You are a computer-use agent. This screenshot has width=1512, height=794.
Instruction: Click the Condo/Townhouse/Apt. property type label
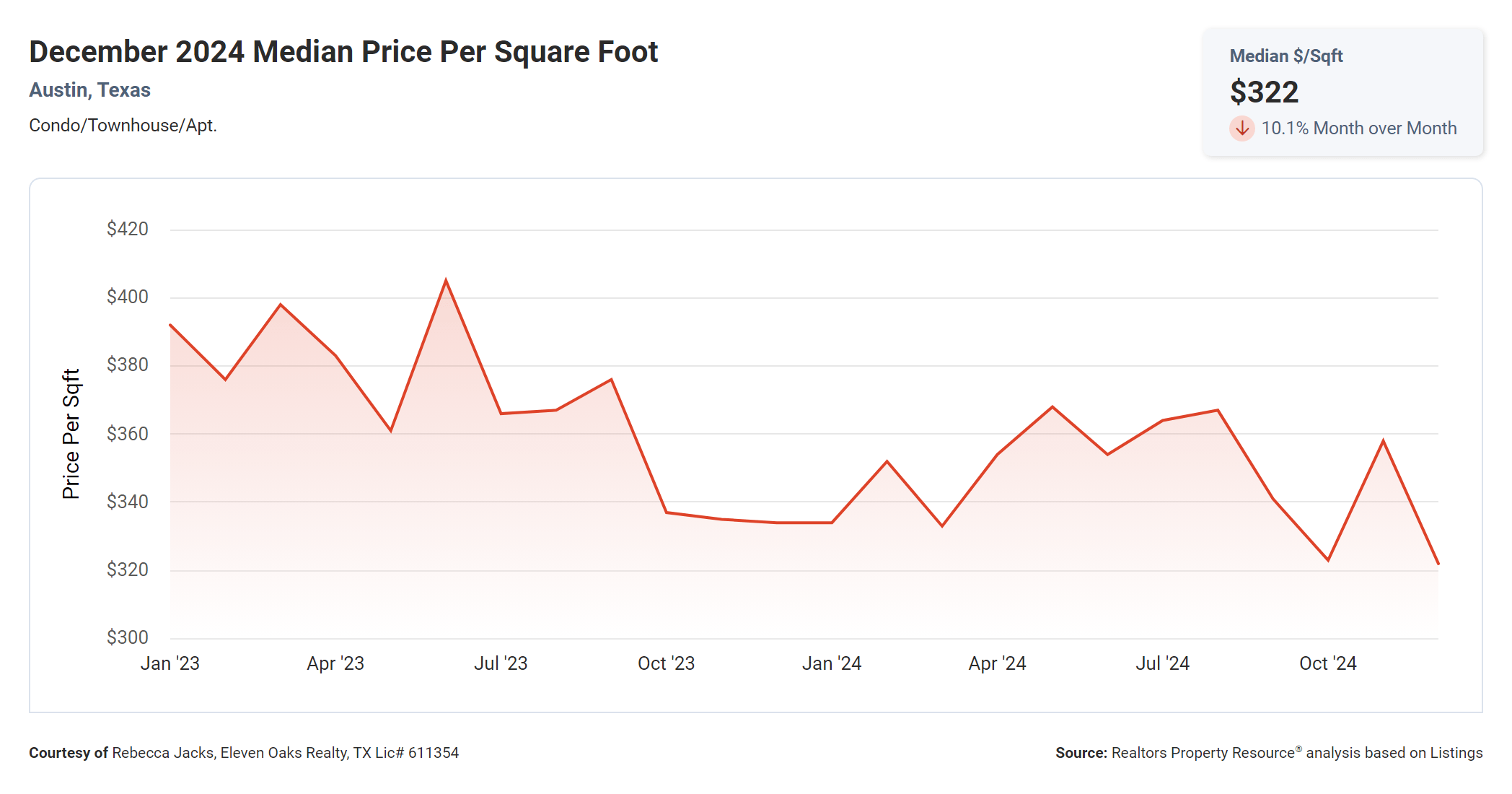[x=123, y=126]
